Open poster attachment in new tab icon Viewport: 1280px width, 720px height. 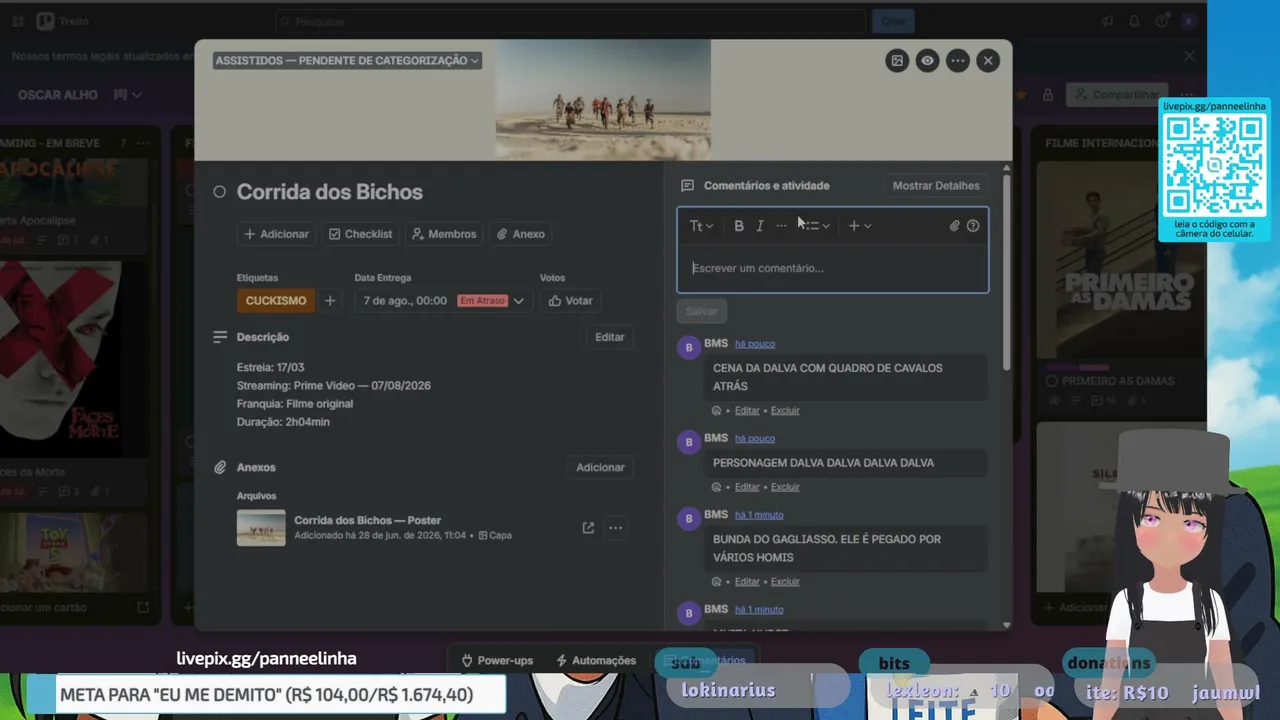[588, 528]
